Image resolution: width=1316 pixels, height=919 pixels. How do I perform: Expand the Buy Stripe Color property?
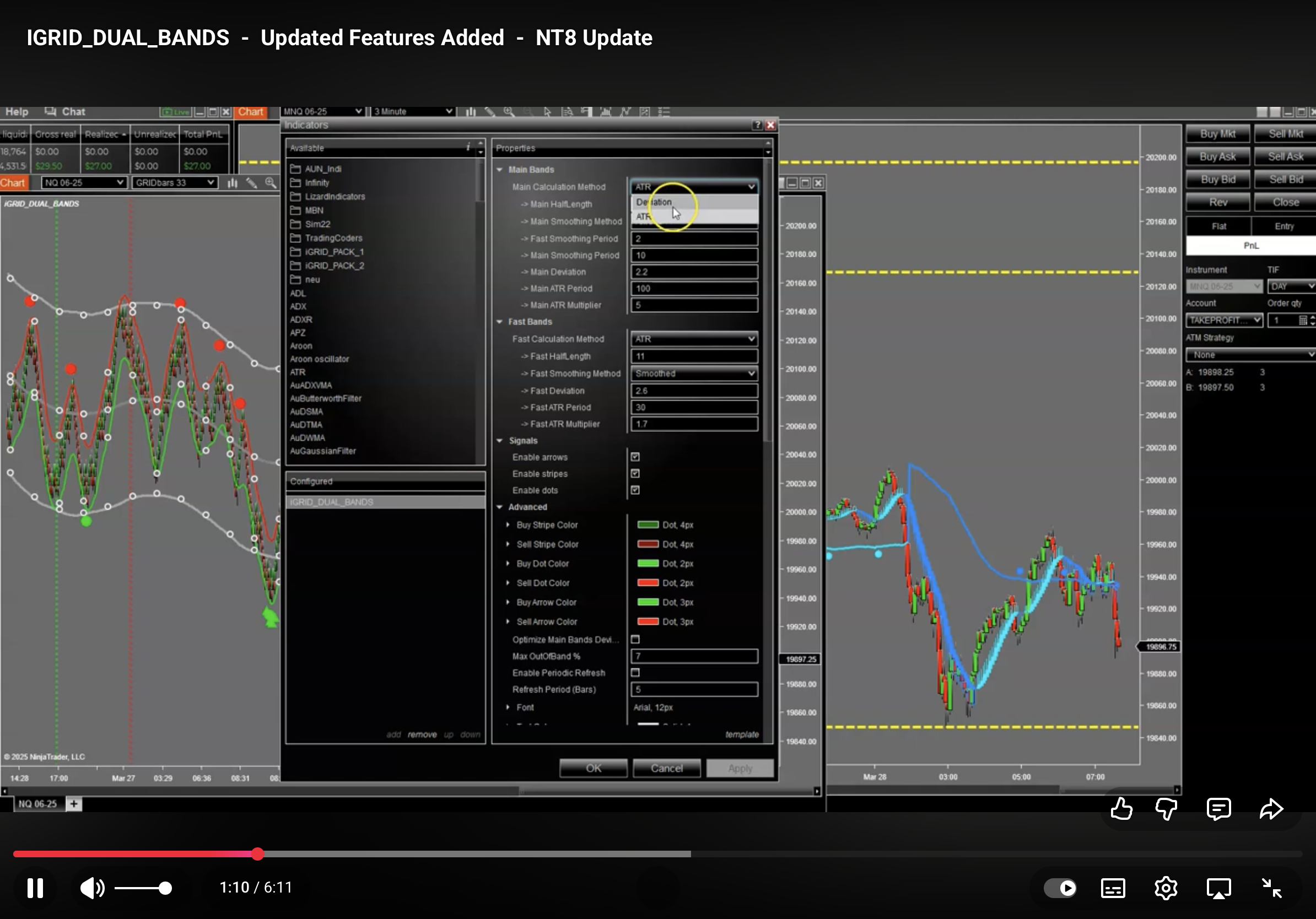pos(508,525)
